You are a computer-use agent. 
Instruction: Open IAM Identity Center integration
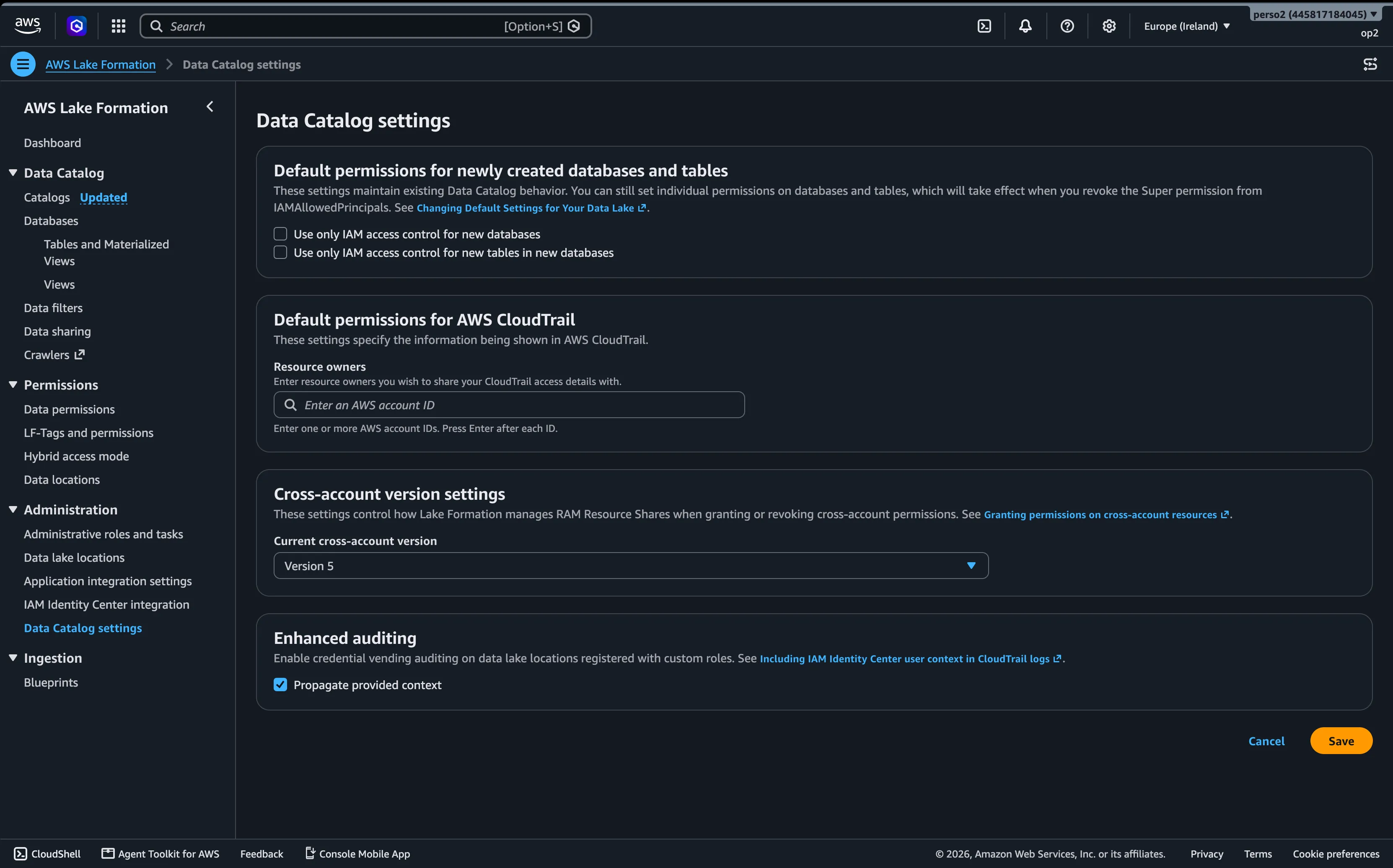point(107,605)
